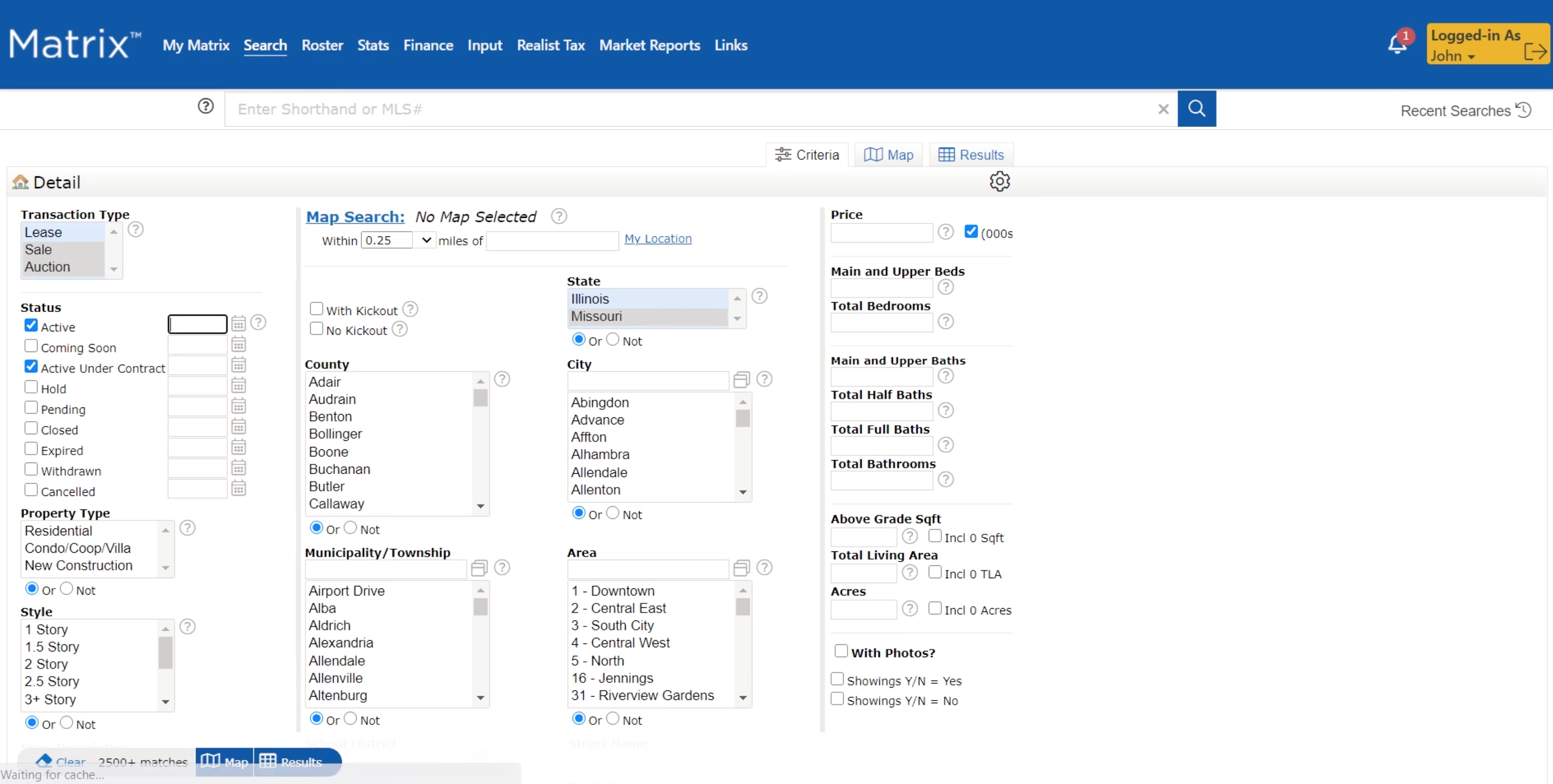The width and height of the screenshot is (1553, 784).
Task: Open the notifications bell
Action: click(1397, 45)
